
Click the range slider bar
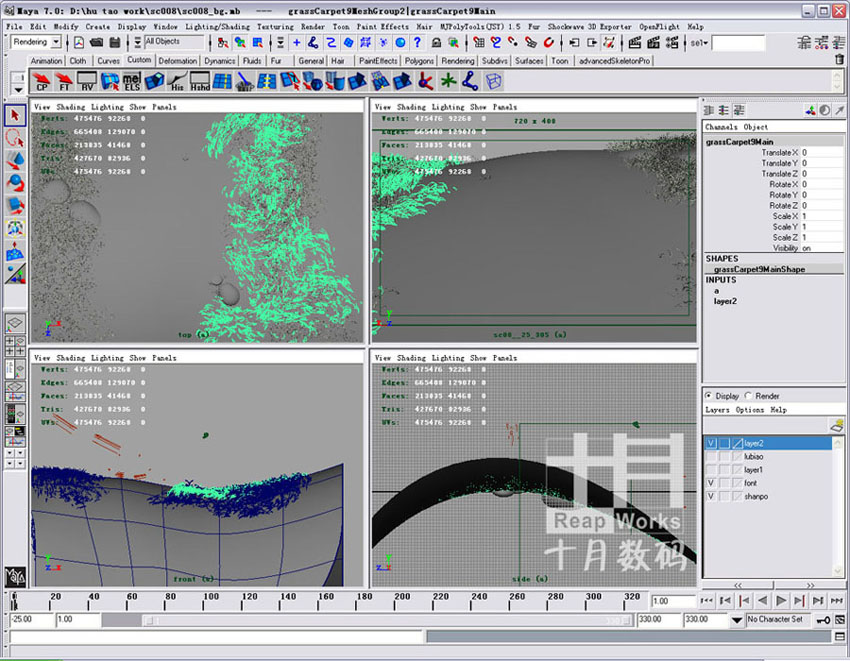click(388, 620)
